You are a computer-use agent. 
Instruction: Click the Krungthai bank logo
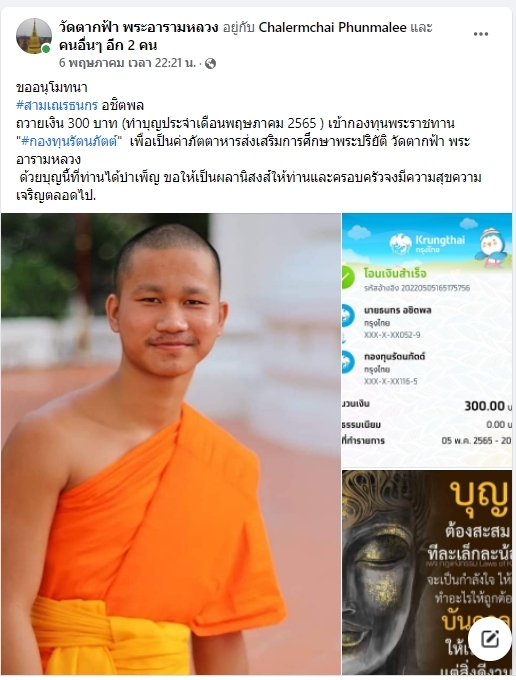pyautogui.click(x=427, y=244)
